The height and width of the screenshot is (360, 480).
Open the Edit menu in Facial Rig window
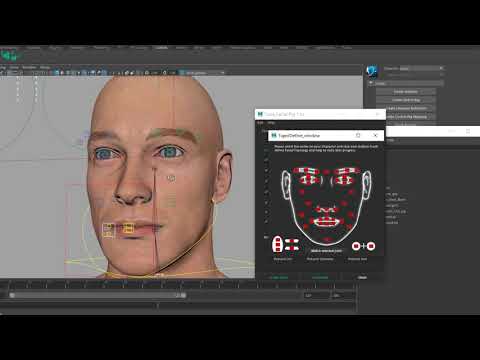pyautogui.click(x=260, y=123)
